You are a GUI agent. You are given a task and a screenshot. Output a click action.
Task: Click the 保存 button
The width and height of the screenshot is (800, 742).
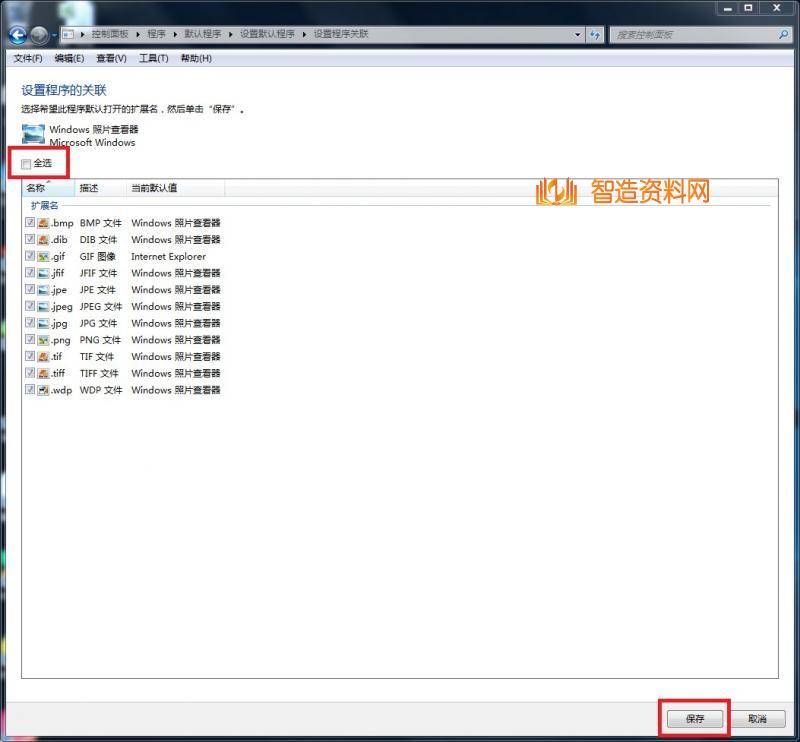coord(695,718)
